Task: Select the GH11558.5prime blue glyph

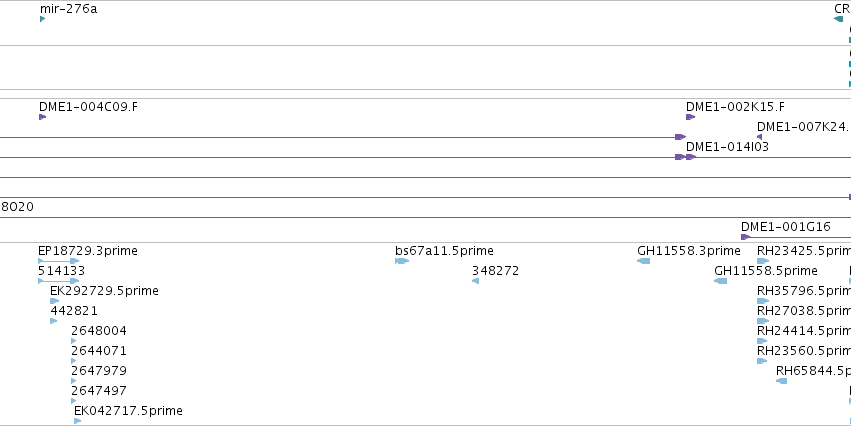Action: pyautogui.click(x=720, y=281)
